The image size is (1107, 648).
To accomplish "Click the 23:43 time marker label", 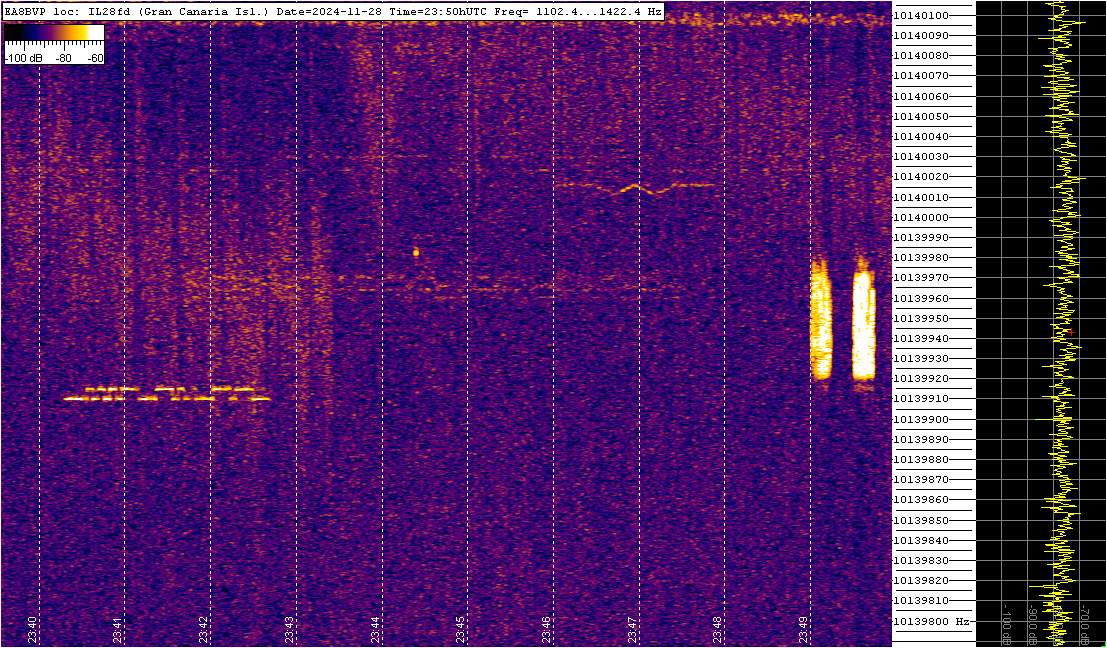I will coord(290,630).
